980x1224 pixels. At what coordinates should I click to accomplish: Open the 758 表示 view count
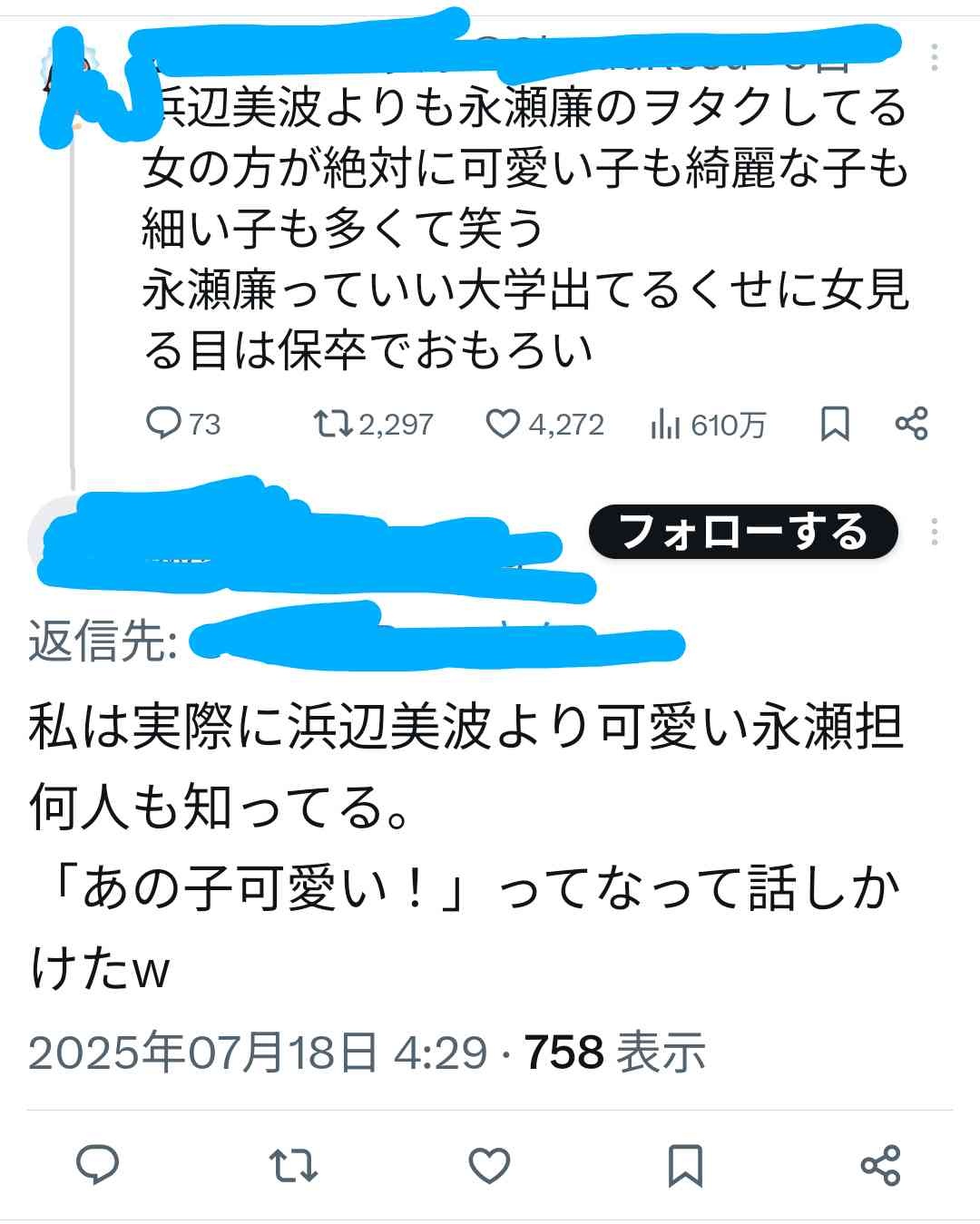pyautogui.click(x=615, y=1053)
